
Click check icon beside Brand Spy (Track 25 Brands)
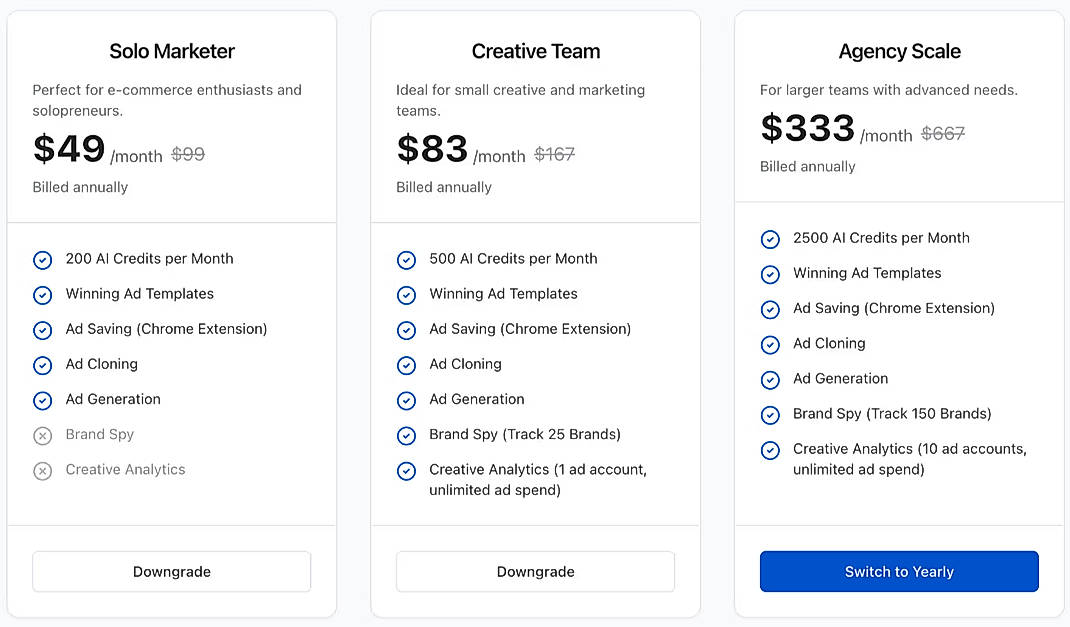406,435
